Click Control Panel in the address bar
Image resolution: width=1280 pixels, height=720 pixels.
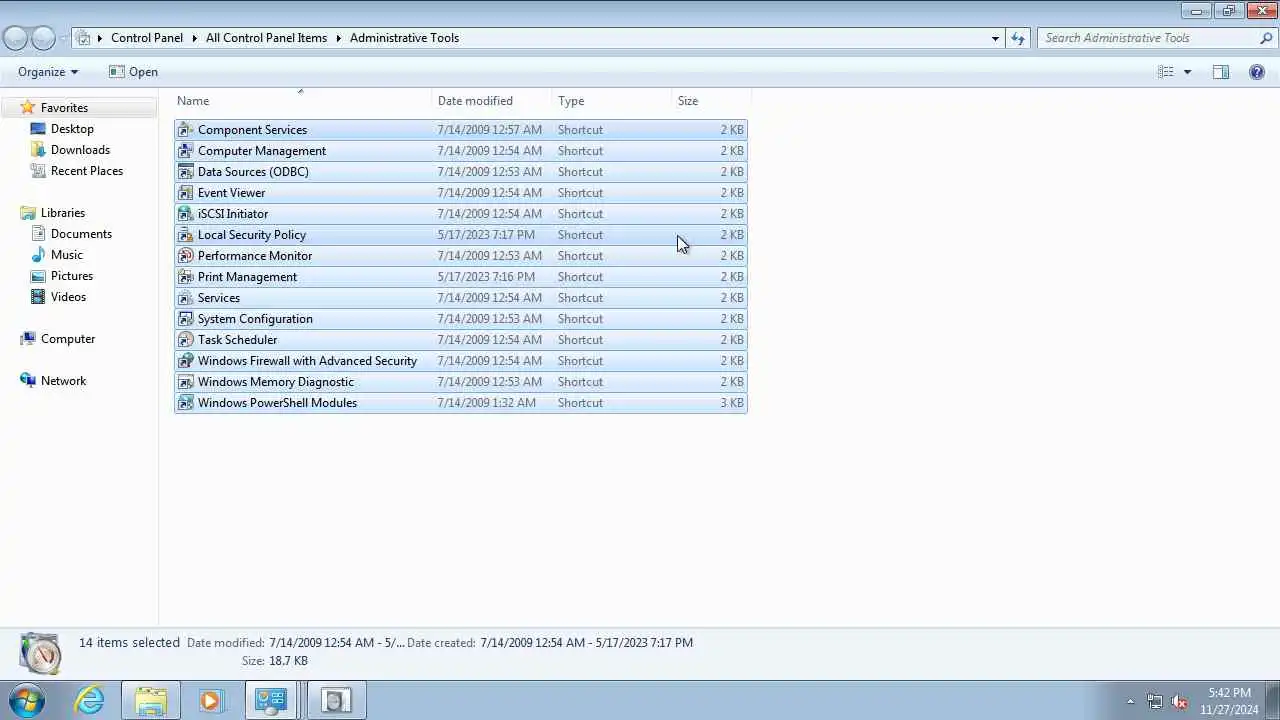coord(147,38)
